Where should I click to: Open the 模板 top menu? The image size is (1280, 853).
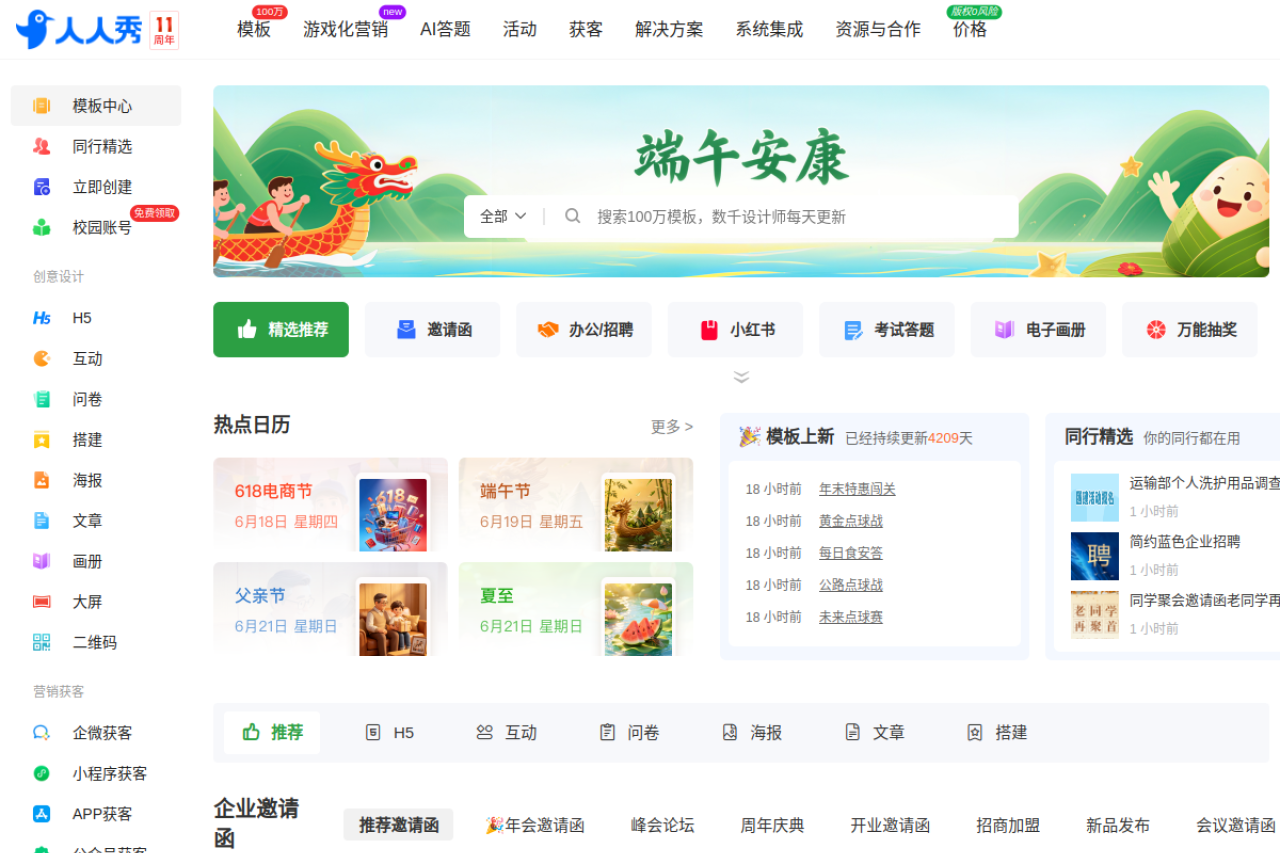(254, 29)
